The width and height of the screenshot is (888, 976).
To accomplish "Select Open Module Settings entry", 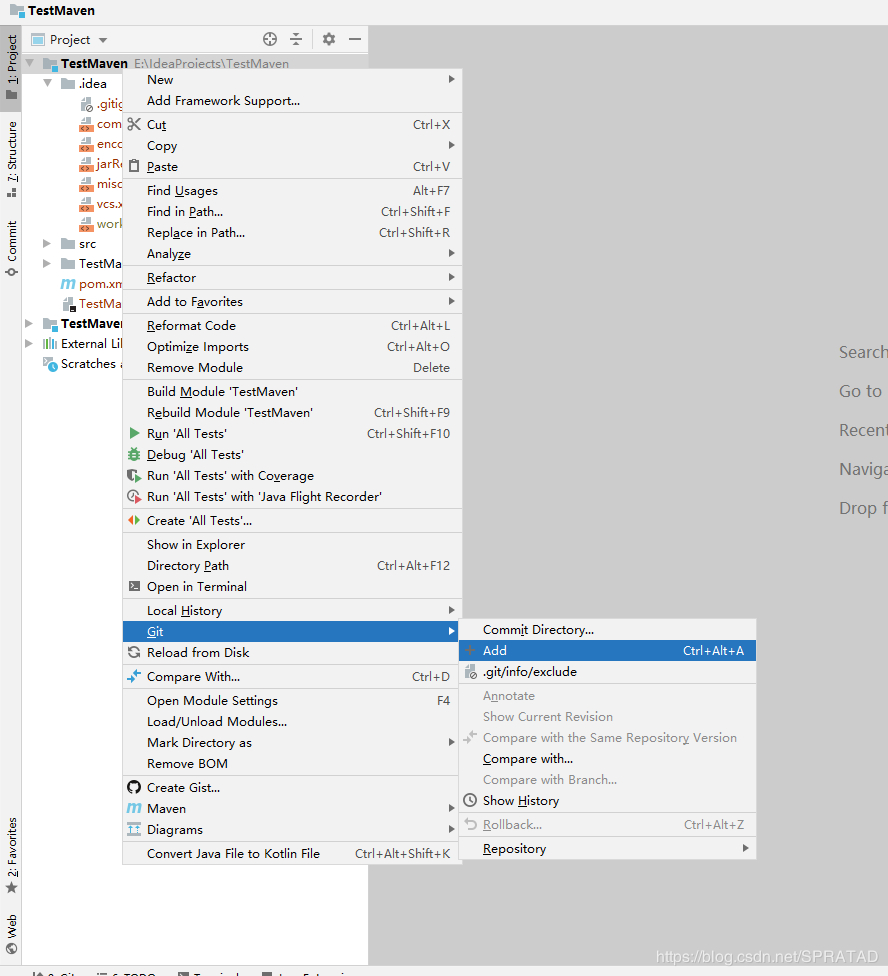I will coord(292,700).
